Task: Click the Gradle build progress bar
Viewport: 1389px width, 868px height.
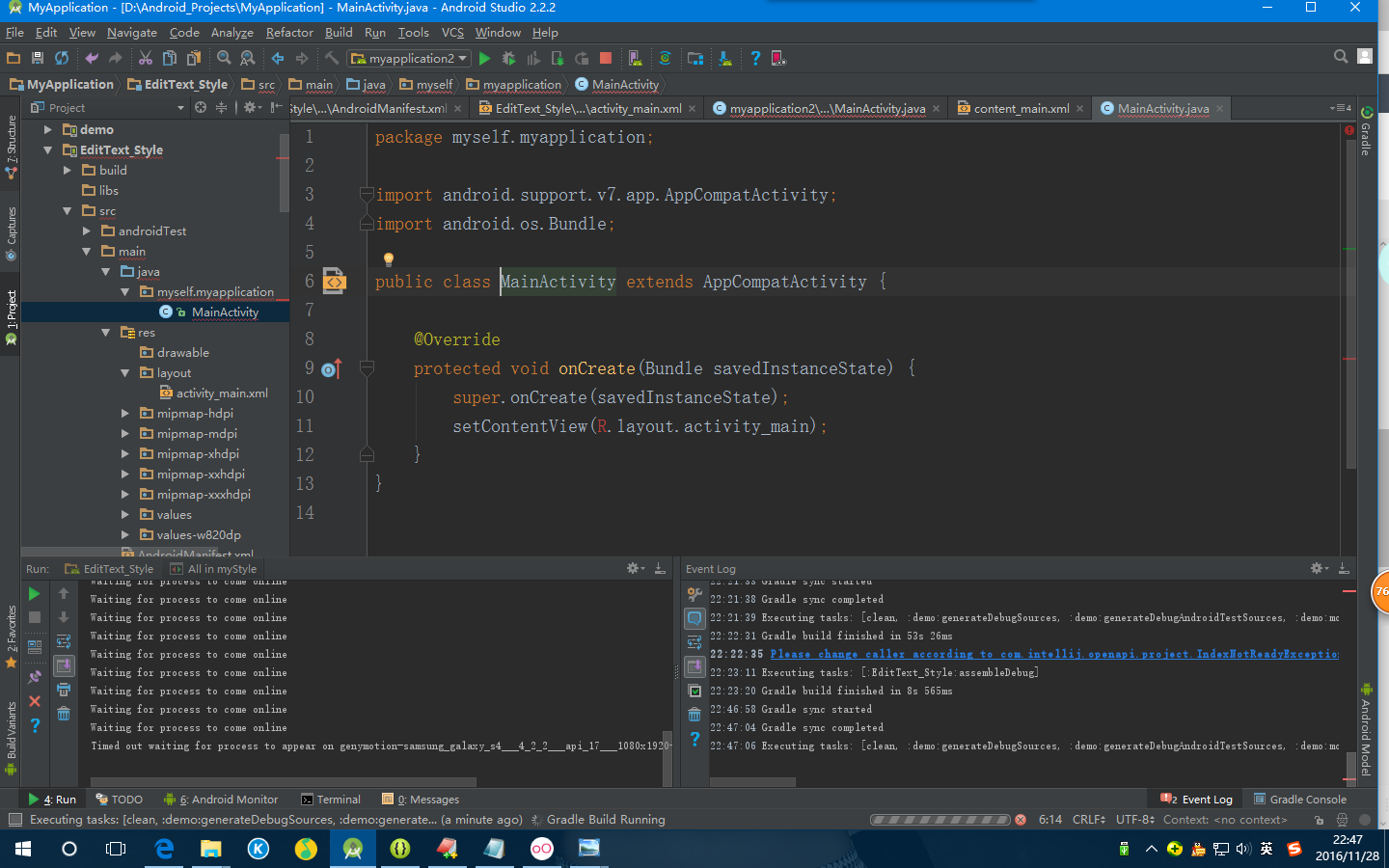Action: [940, 820]
